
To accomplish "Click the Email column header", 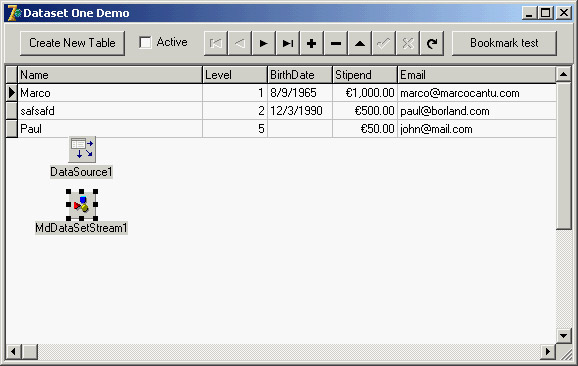I will (x=477, y=75).
